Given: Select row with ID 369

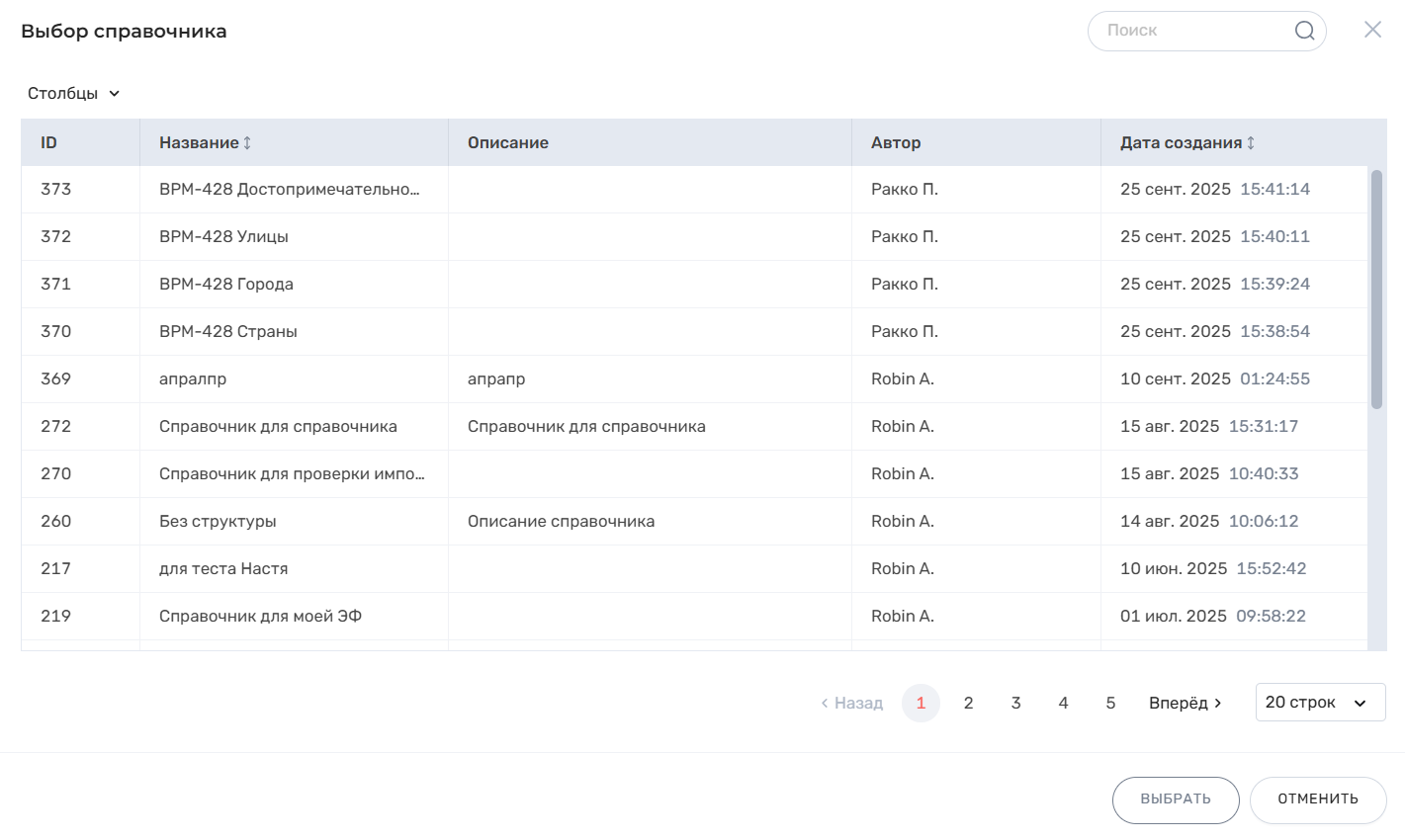Looking at the screenshot, I should (x=56, y=379).
